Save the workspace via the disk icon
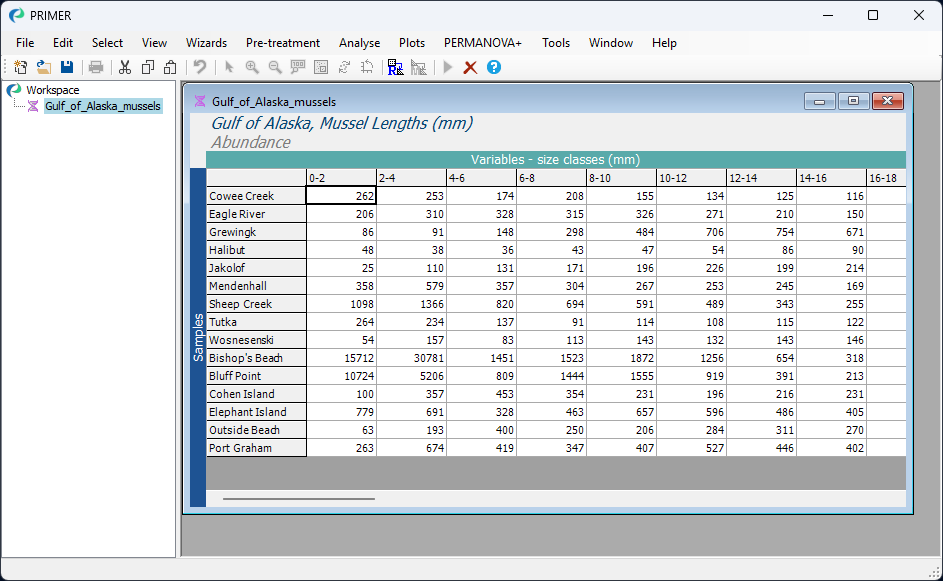Screen dimensions: 943x581 (x=66, y=67)
